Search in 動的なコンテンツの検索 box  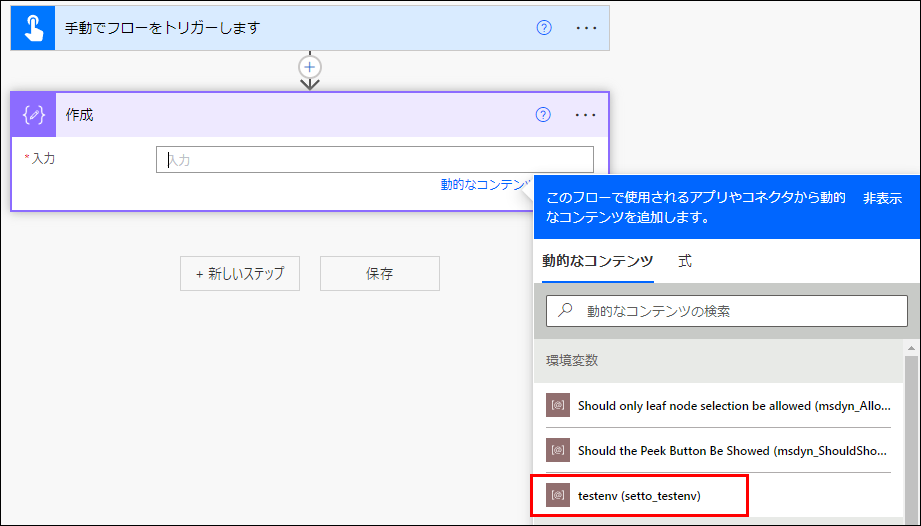tap(727, 311)
